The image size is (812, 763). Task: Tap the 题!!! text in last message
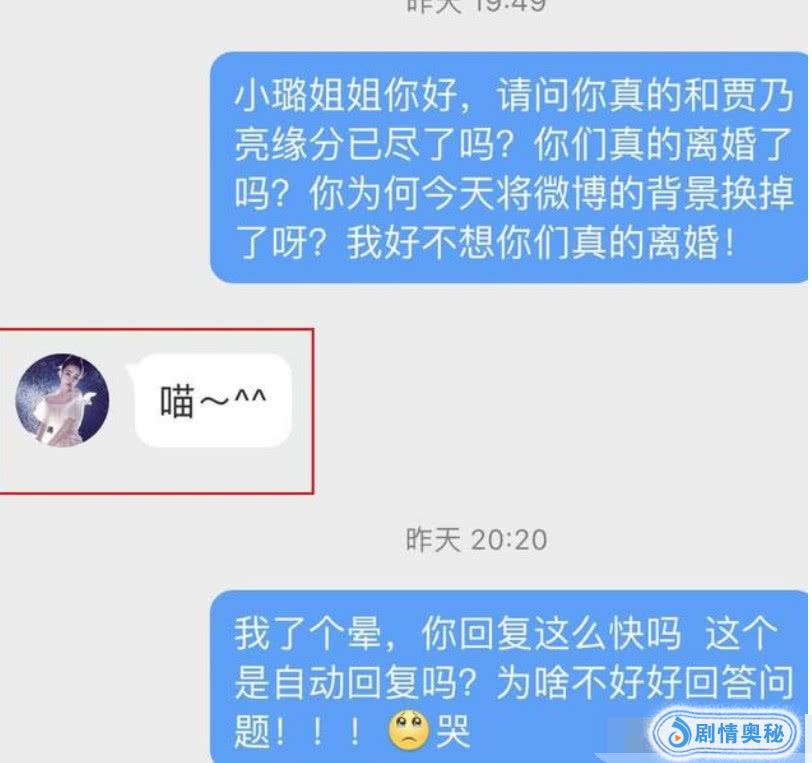(297, 731)
